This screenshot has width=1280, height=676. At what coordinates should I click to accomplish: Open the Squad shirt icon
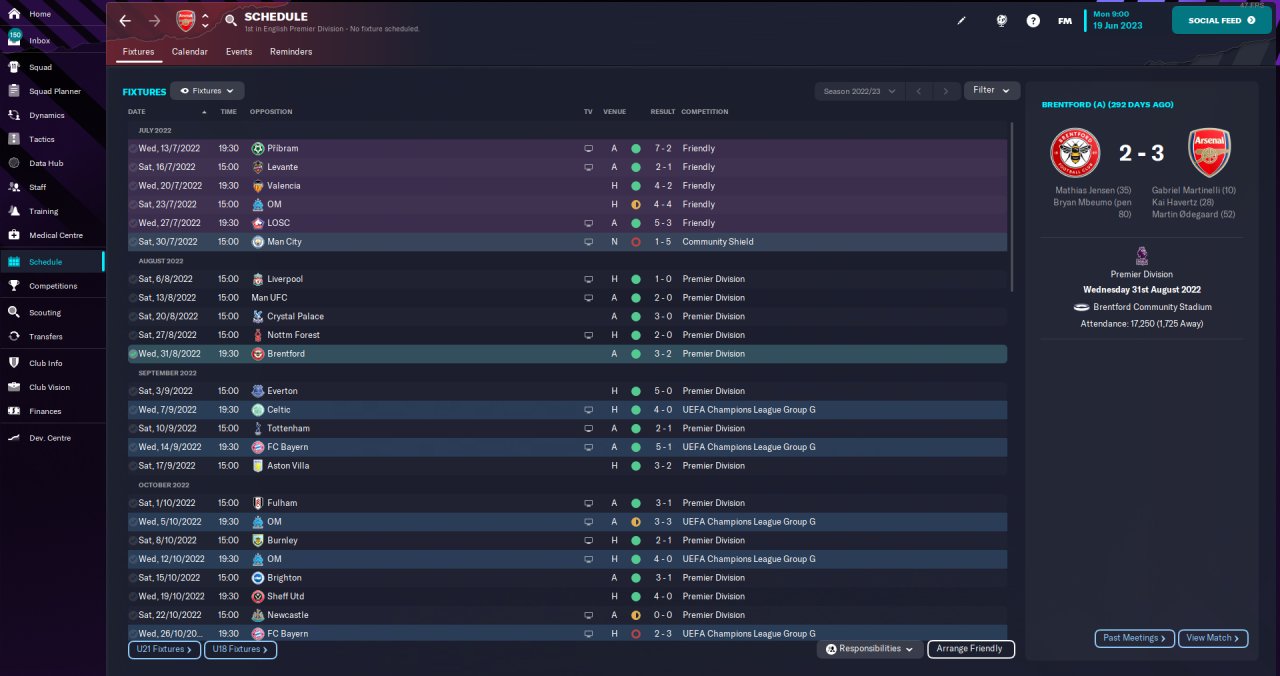tap(14, 67)
